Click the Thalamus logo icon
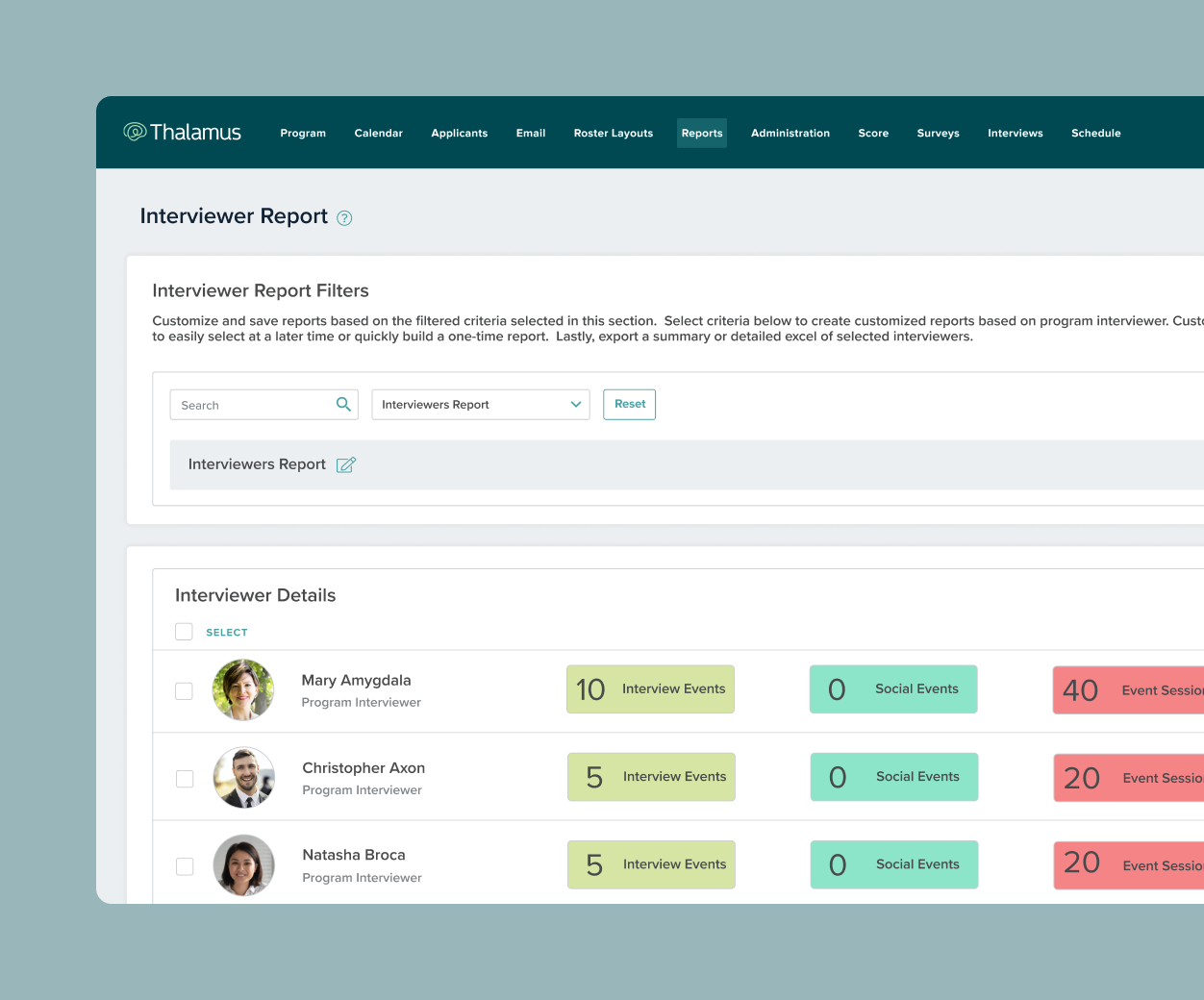The image size is (1204, 1000). 136,132
